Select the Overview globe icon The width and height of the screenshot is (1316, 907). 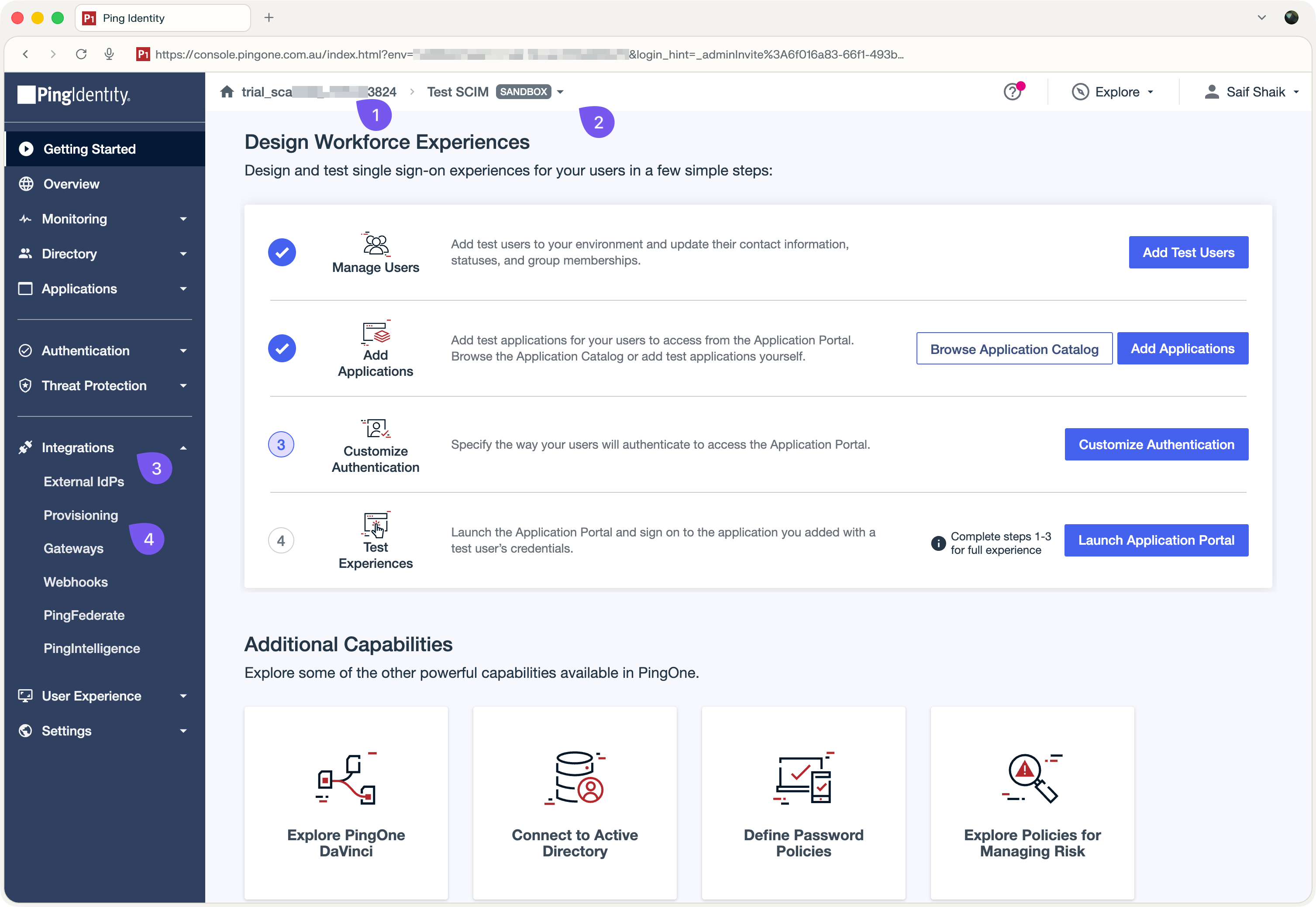pos(26,184)
